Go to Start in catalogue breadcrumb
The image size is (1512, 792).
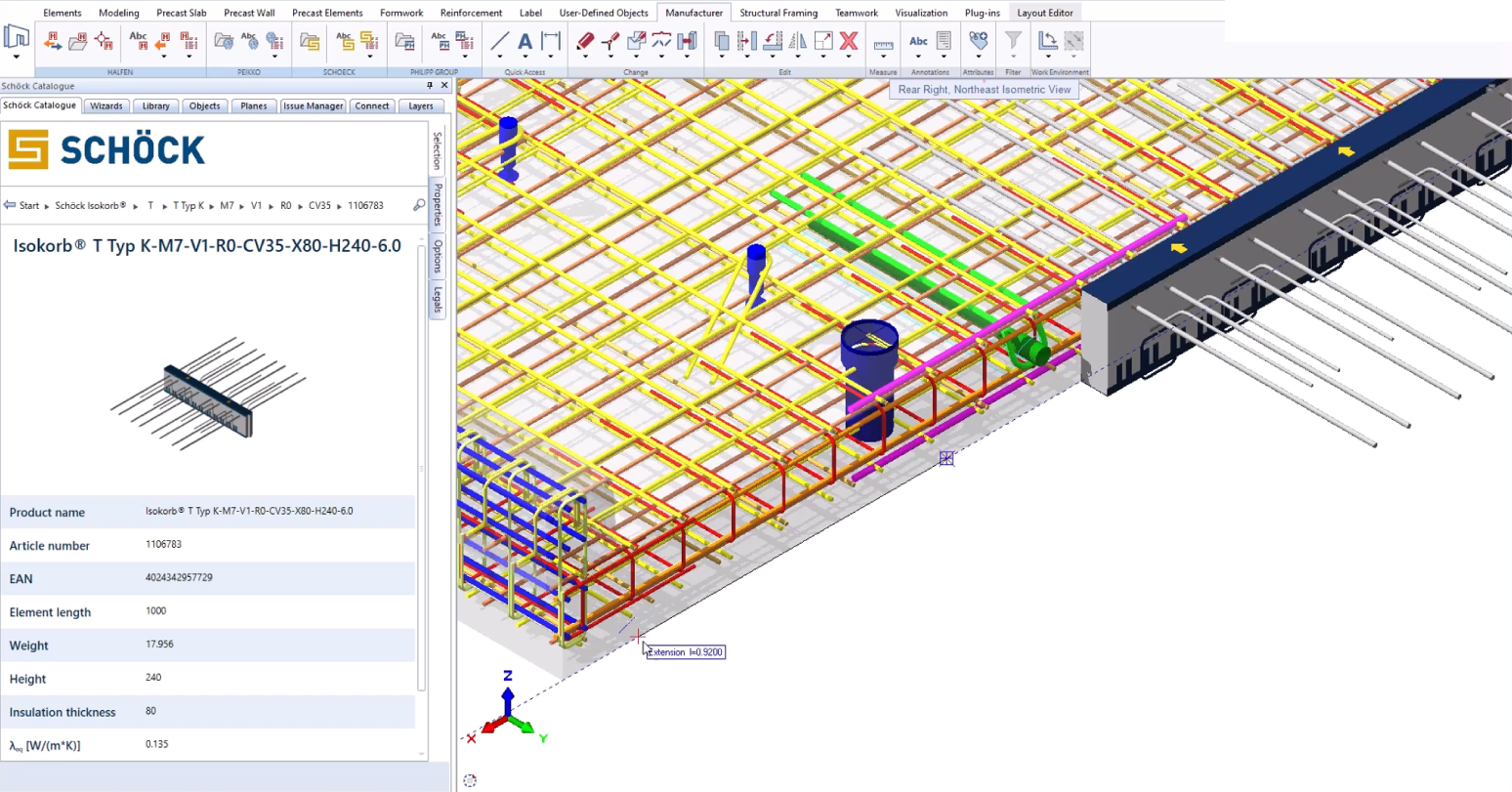click(29, 206)
